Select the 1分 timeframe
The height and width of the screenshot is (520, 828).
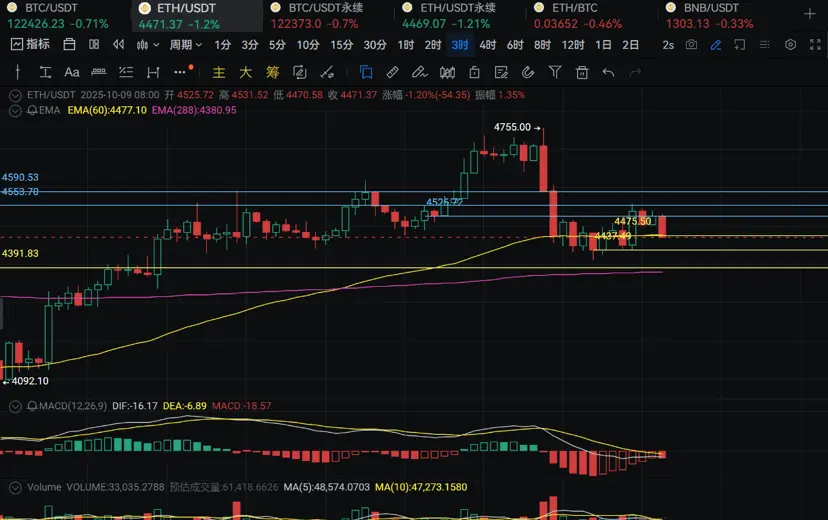(x=222, y=45)
